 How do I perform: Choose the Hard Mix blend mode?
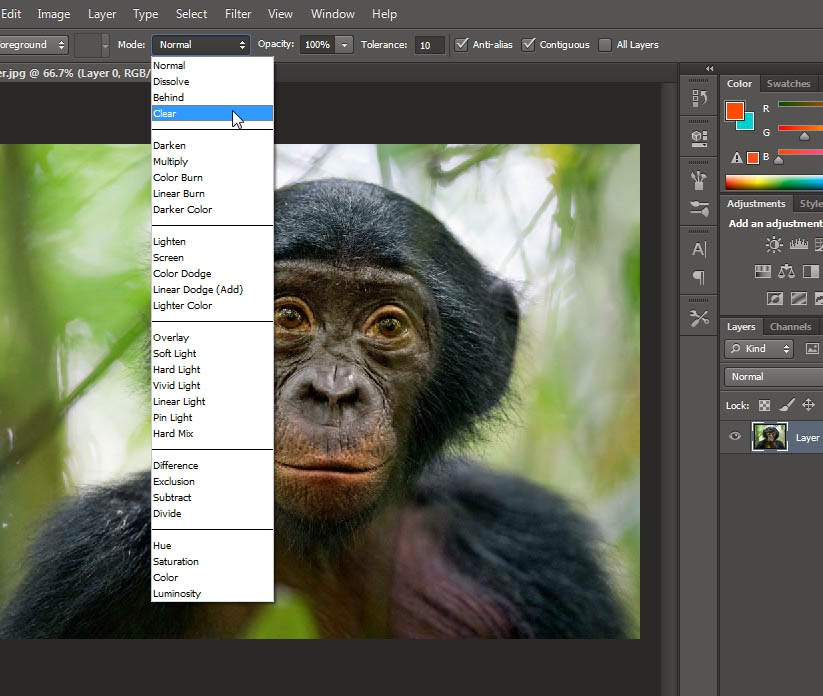point(212,434)
